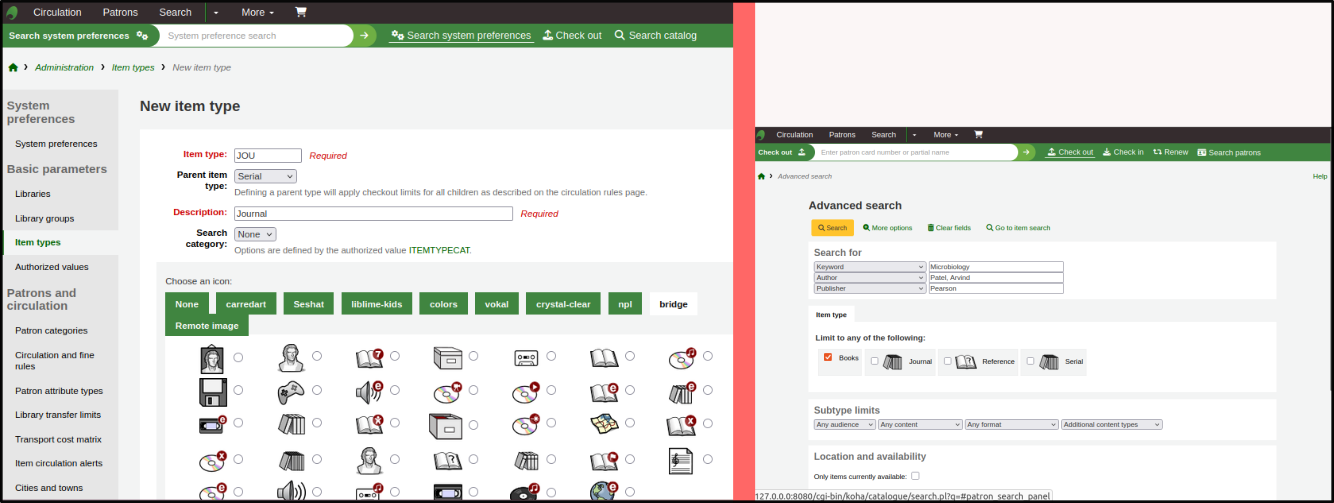Enable Only items currently available checkbox
This screenshot has height=503, width=1334.
point(915,476)
